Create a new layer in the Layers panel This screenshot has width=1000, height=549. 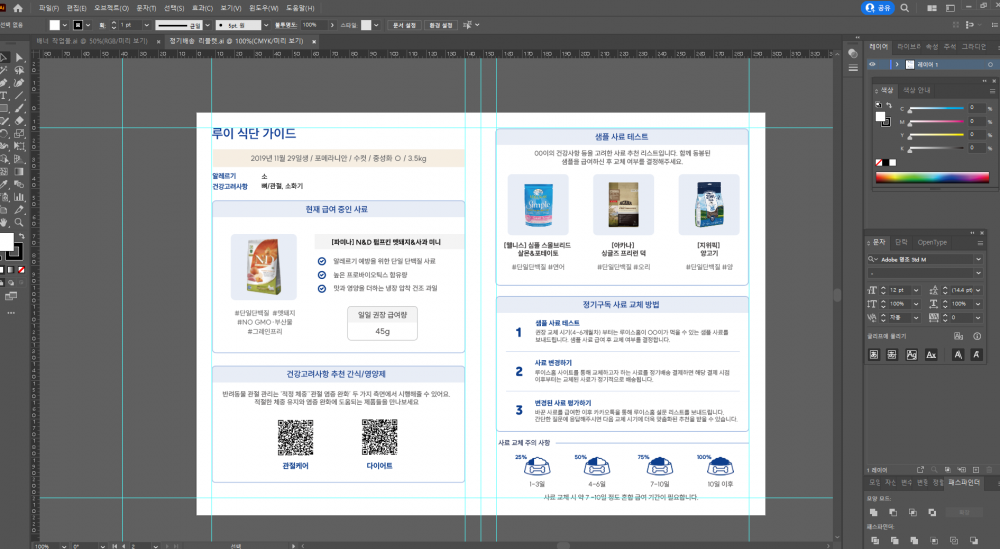[x=976, y=470]
